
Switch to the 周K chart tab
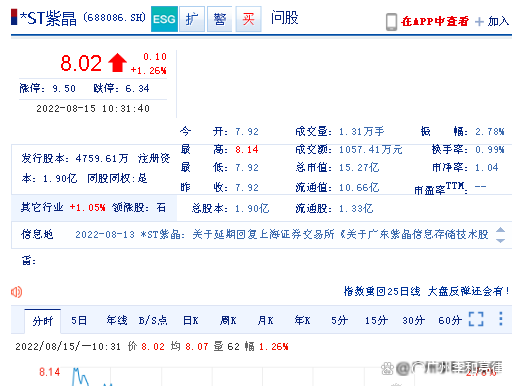tap(228, 321)
